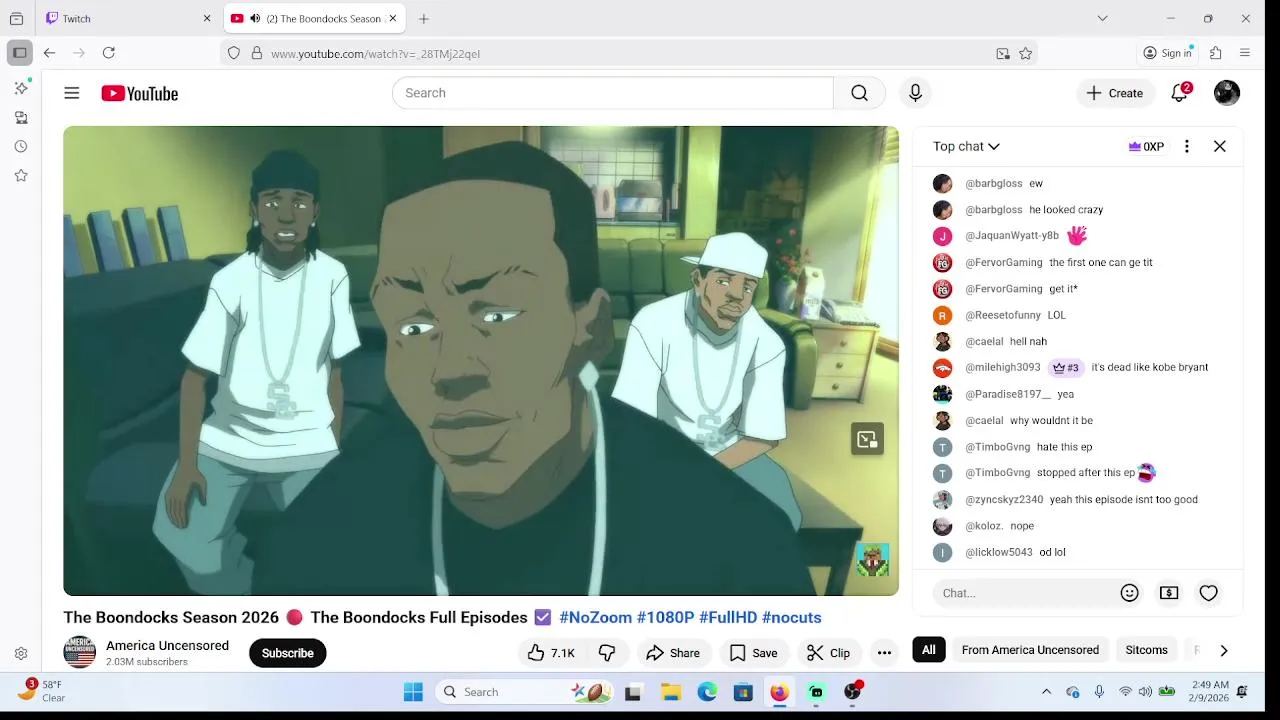Select The Boondocks Season YouTube tab
1280x720 pixels.
pyautogui.click(x=315, y=18)
